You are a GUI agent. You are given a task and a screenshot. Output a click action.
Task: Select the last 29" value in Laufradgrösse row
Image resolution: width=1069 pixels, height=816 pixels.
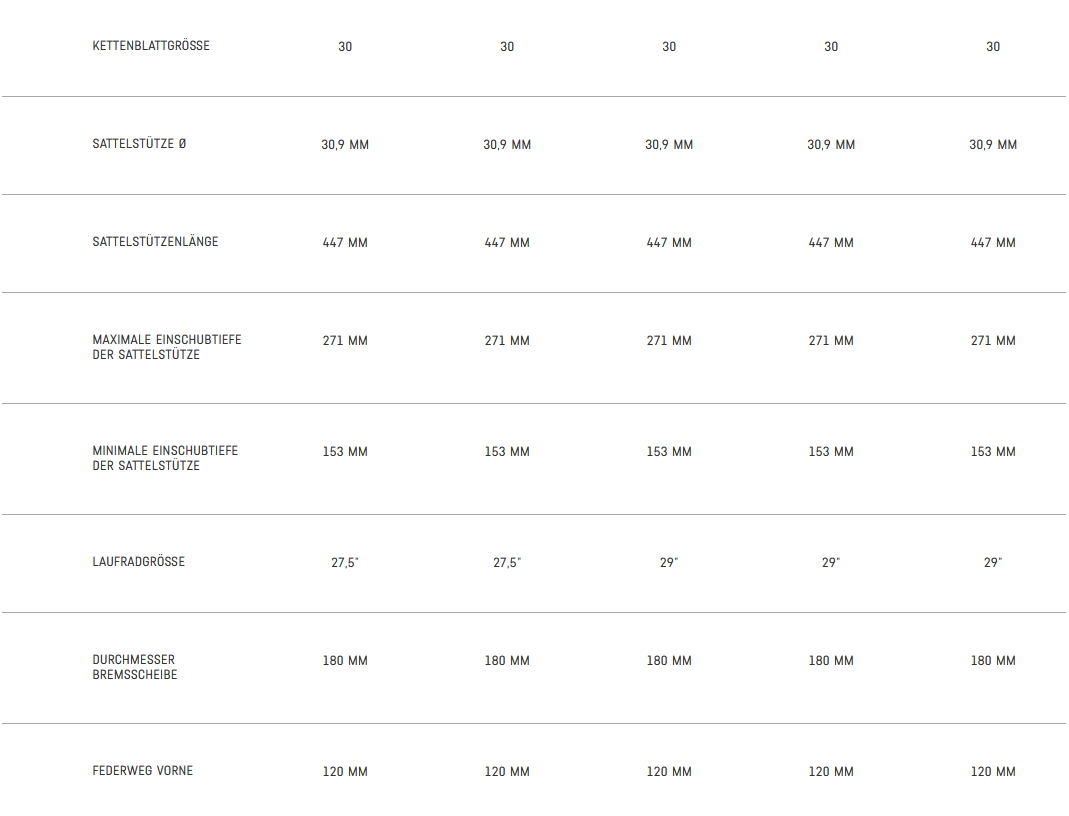pyautogui.click(x=993, y=563)
